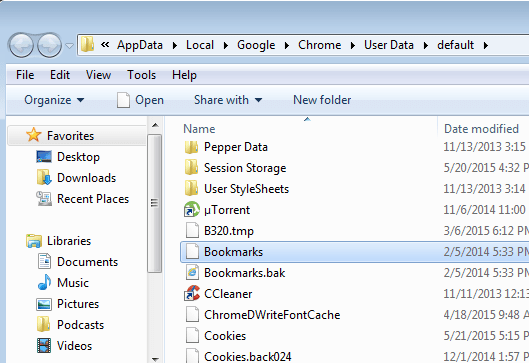Click the Videos library film icon
529x363 pixels.
point(44,346)
